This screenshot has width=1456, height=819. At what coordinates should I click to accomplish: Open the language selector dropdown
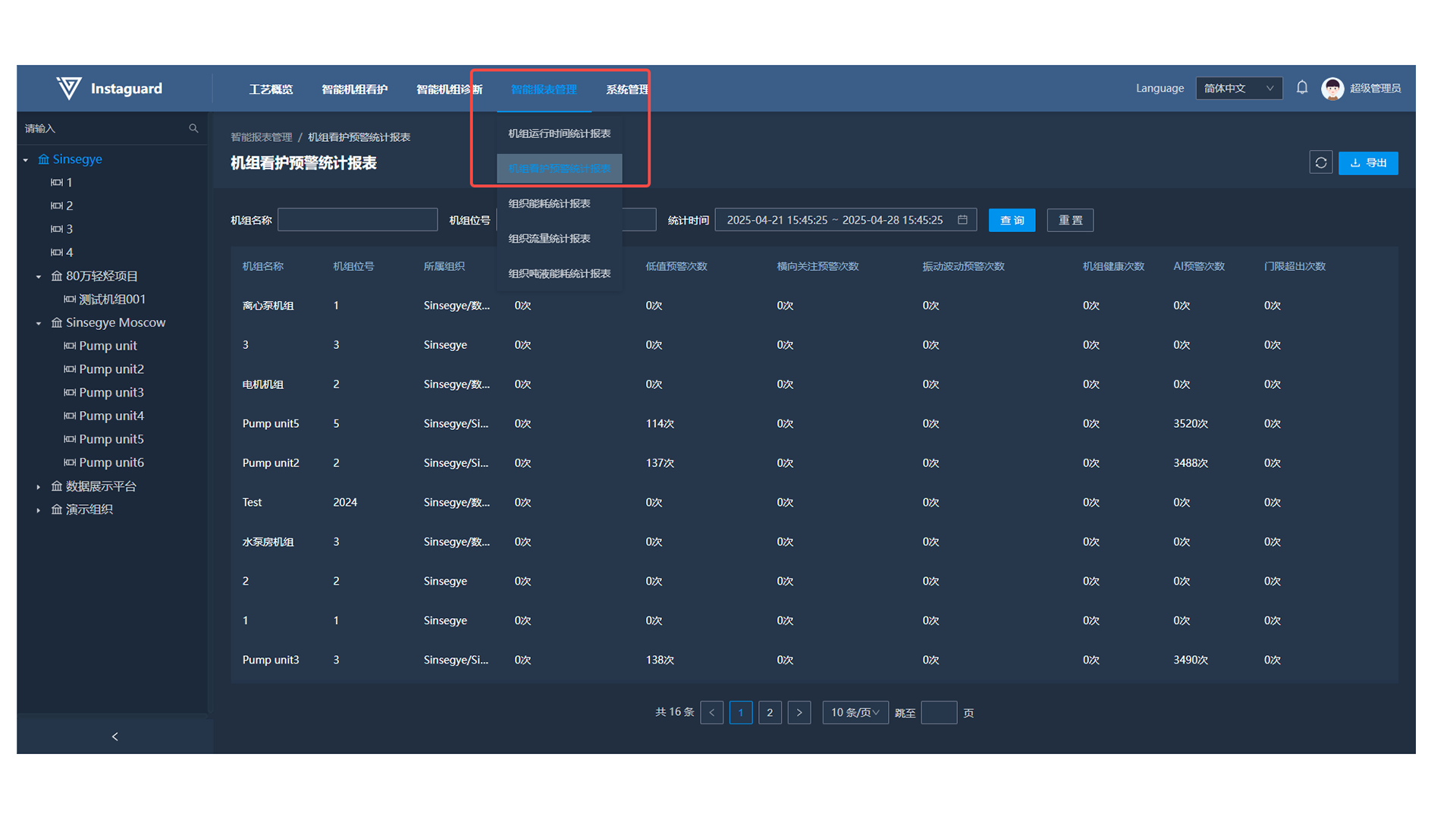pyautogui.click(x=1238, y=89)
